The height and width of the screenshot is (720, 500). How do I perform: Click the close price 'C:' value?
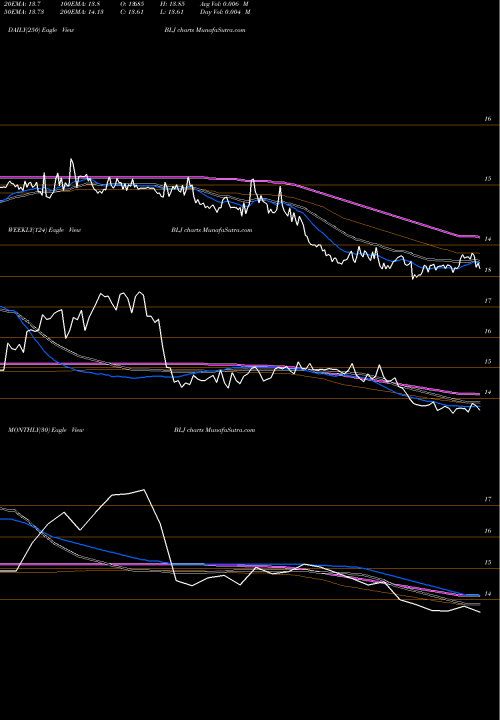coord(132,12)
